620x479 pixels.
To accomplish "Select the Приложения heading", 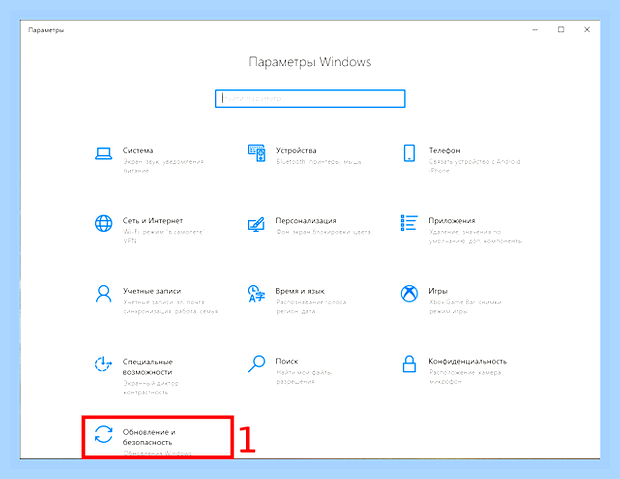I will click(452, 221).
